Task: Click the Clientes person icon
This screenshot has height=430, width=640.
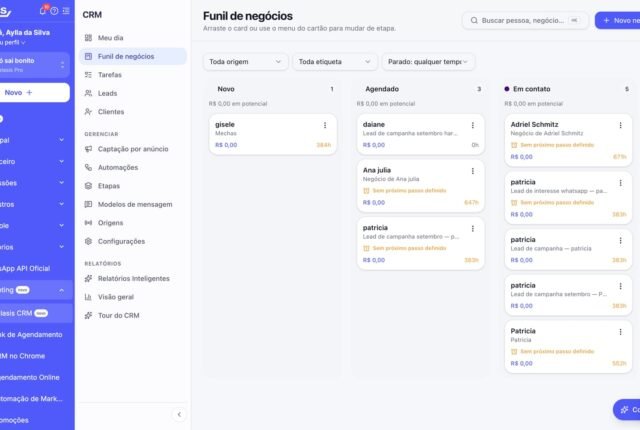Action: tap(88, 111)
